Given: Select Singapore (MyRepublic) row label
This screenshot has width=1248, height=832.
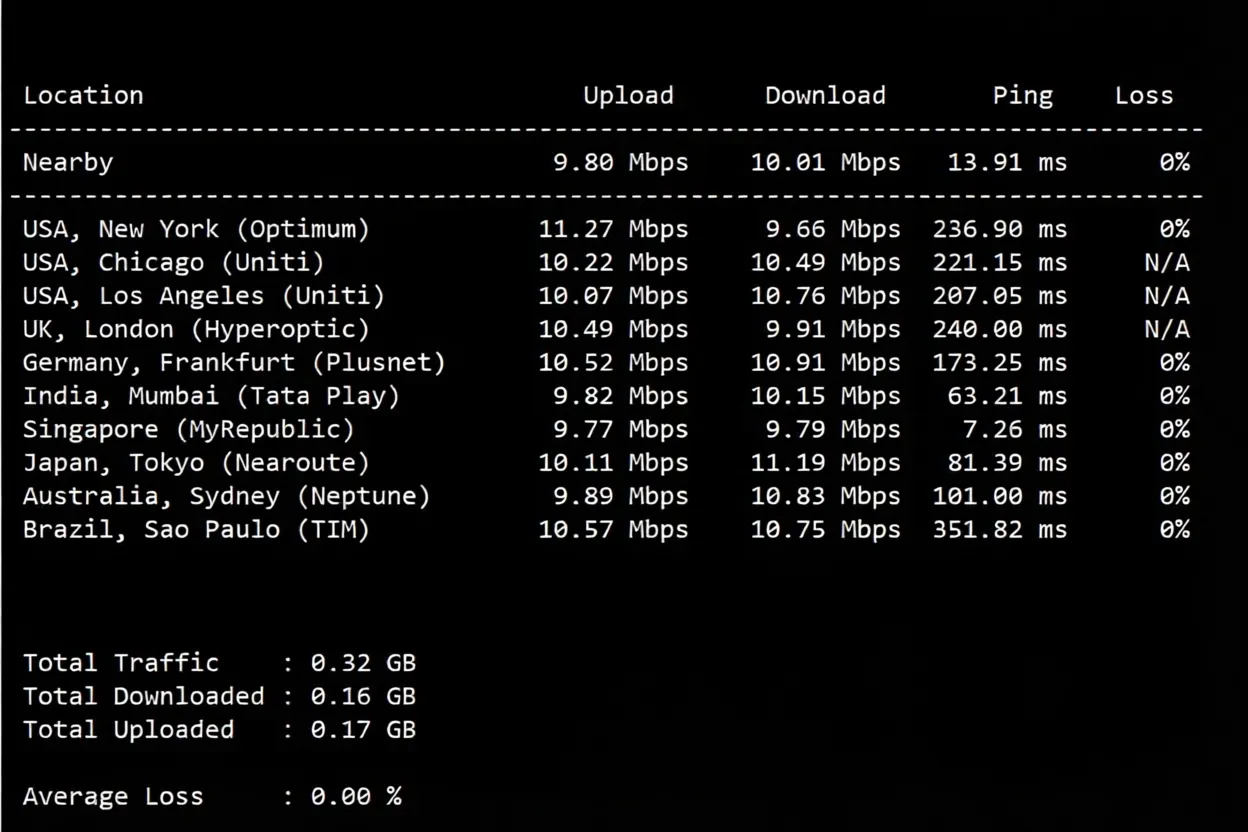Looking at the screenshot, I should tap(189, 430).
